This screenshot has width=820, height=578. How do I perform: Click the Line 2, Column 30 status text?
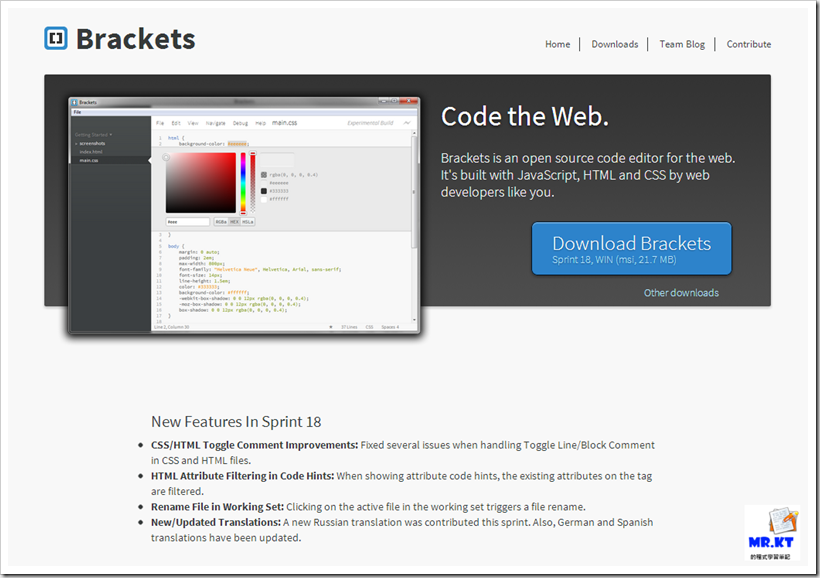pos(172,327)
